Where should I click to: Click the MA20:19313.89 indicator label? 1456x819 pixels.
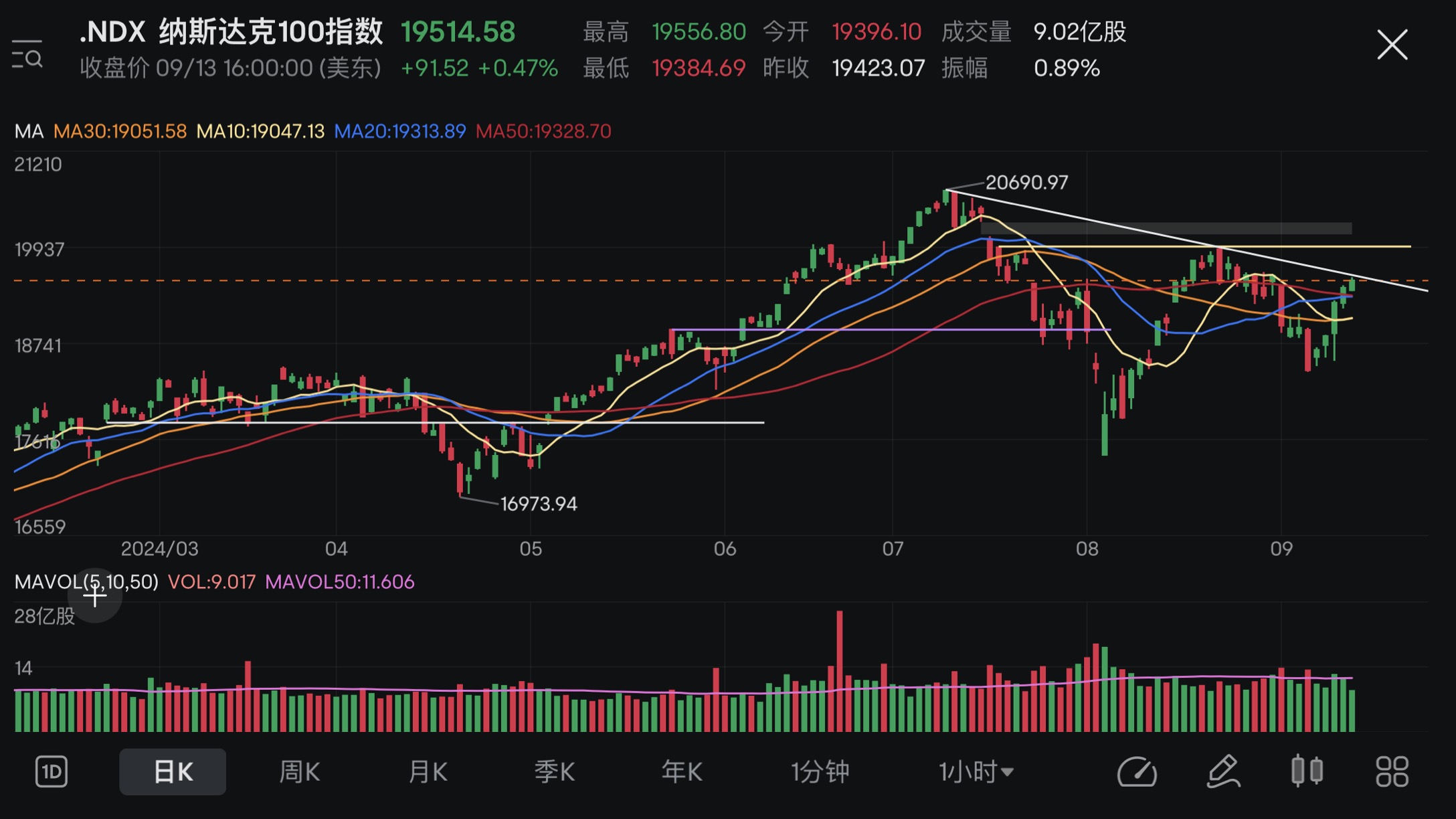[399, 131]
